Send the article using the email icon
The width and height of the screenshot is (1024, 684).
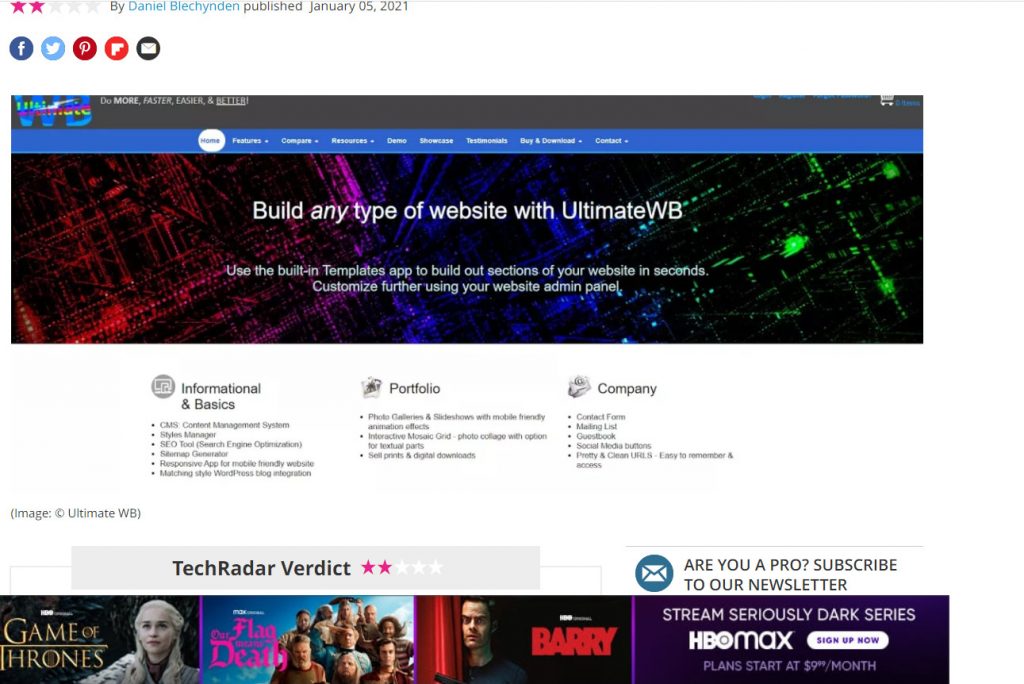pos(148,48)
